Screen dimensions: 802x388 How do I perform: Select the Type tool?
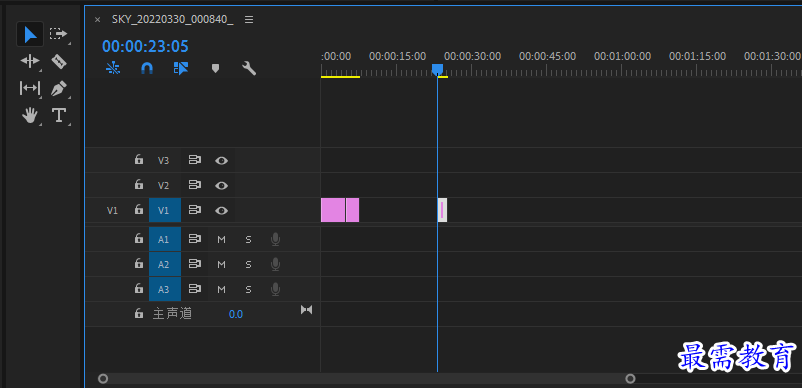pos(59,115)
